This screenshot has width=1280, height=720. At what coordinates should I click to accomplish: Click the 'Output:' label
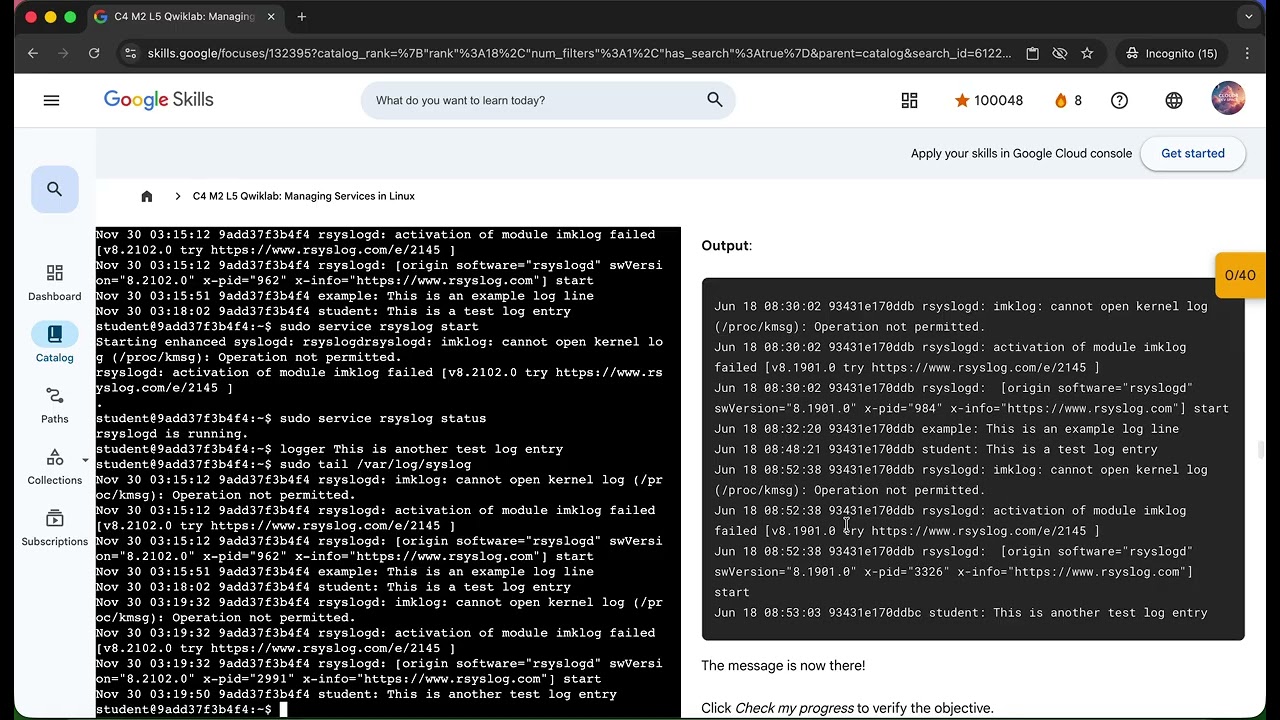(x=726, y=245)
